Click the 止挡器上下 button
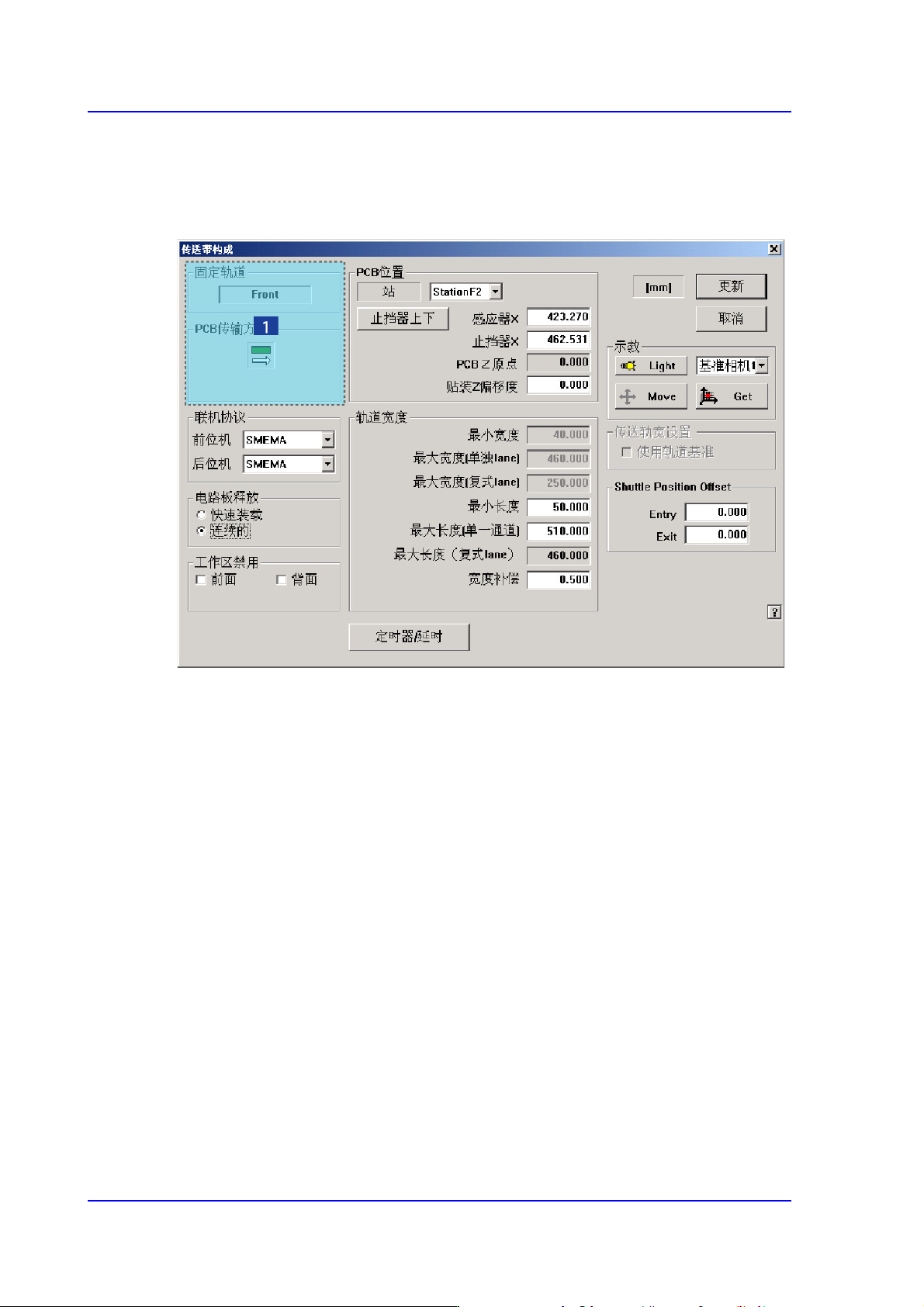 pyautogui.click(x=403, y=318)
